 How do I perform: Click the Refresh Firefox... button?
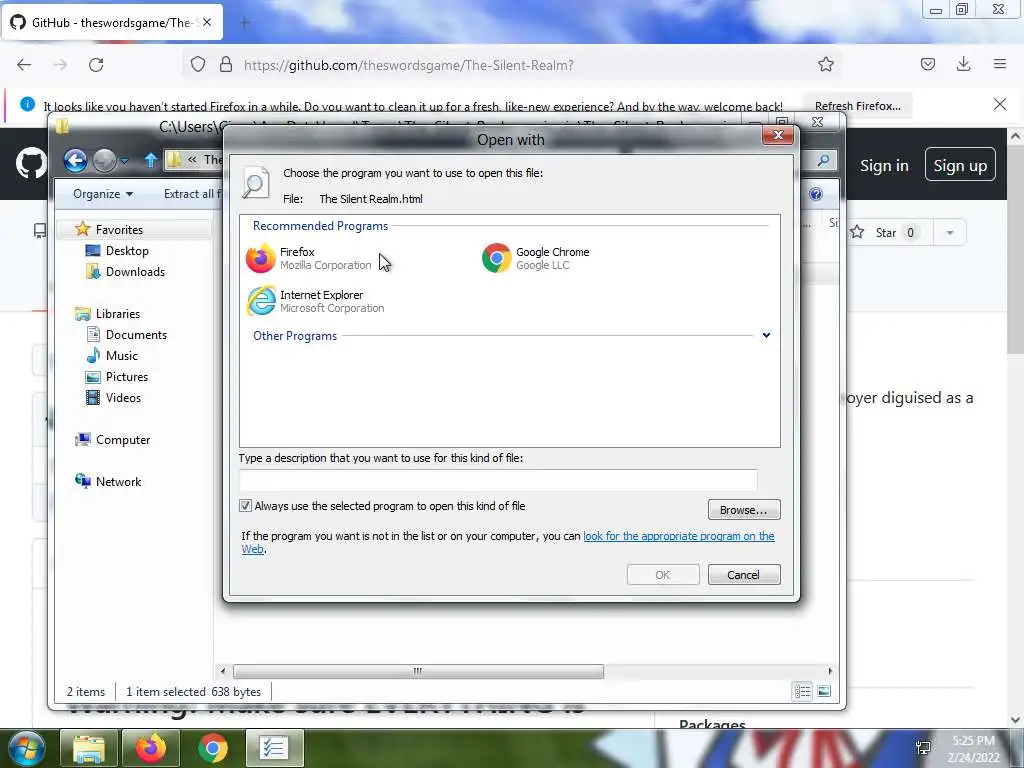(x=857, y=106)
